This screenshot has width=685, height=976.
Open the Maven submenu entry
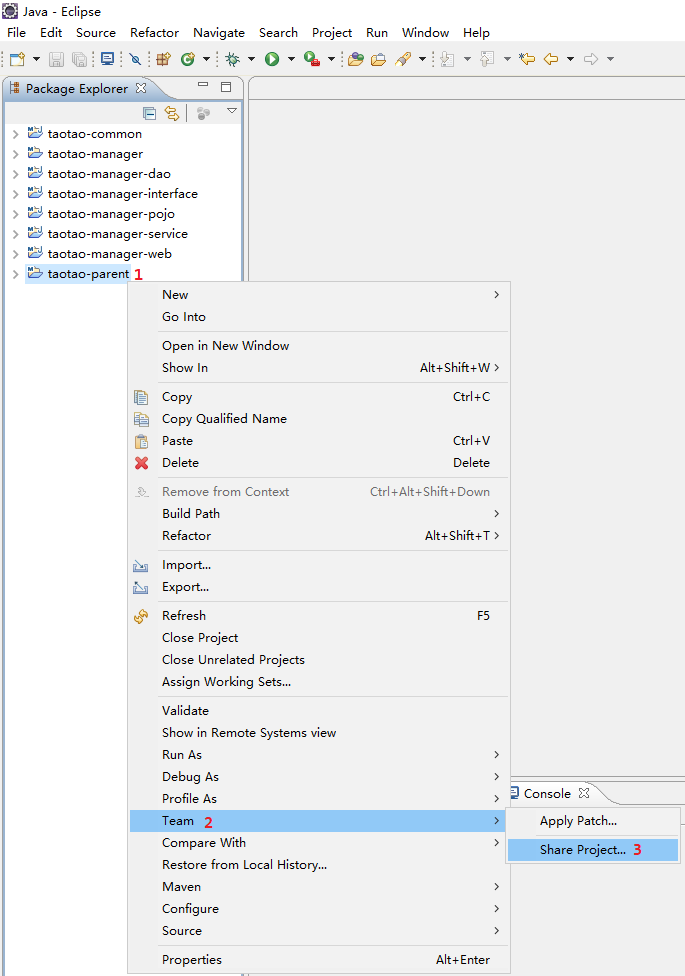318,887
